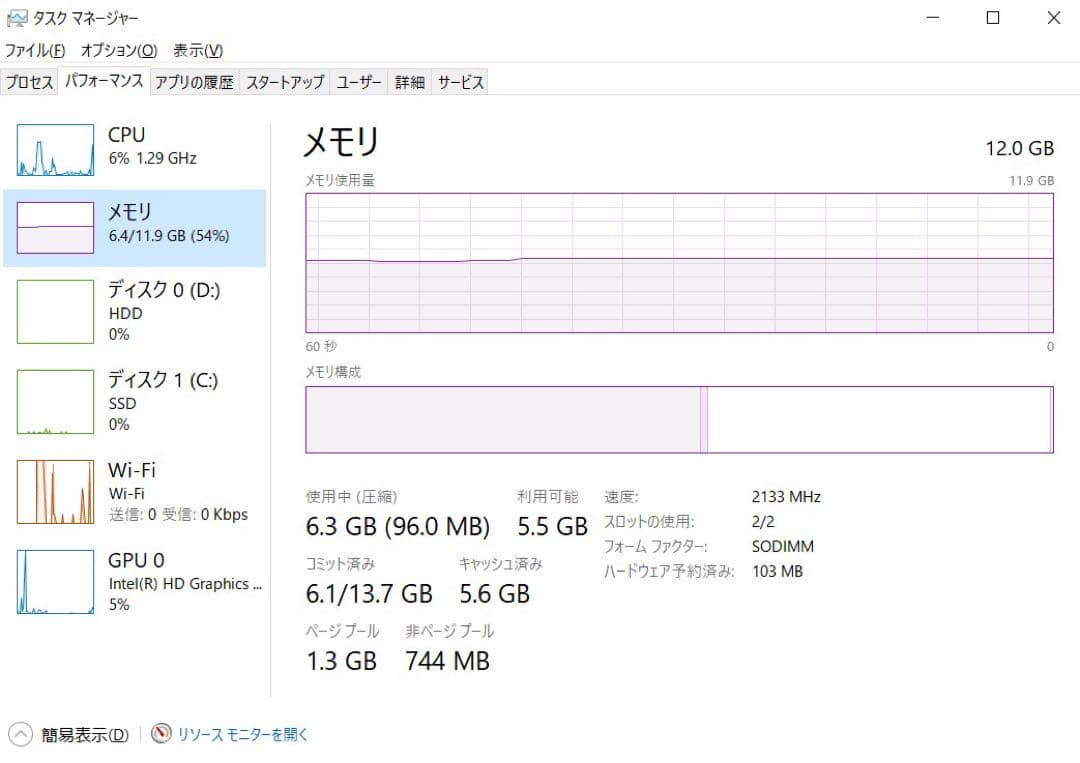Switch to the プロセス tab
The image size is (1080, 763).
29,82
